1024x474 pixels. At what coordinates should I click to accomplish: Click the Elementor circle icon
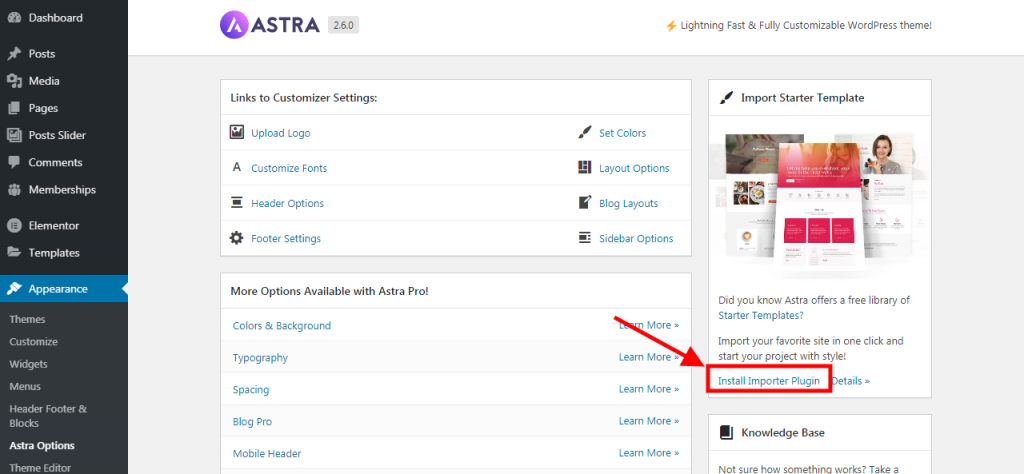14,225
